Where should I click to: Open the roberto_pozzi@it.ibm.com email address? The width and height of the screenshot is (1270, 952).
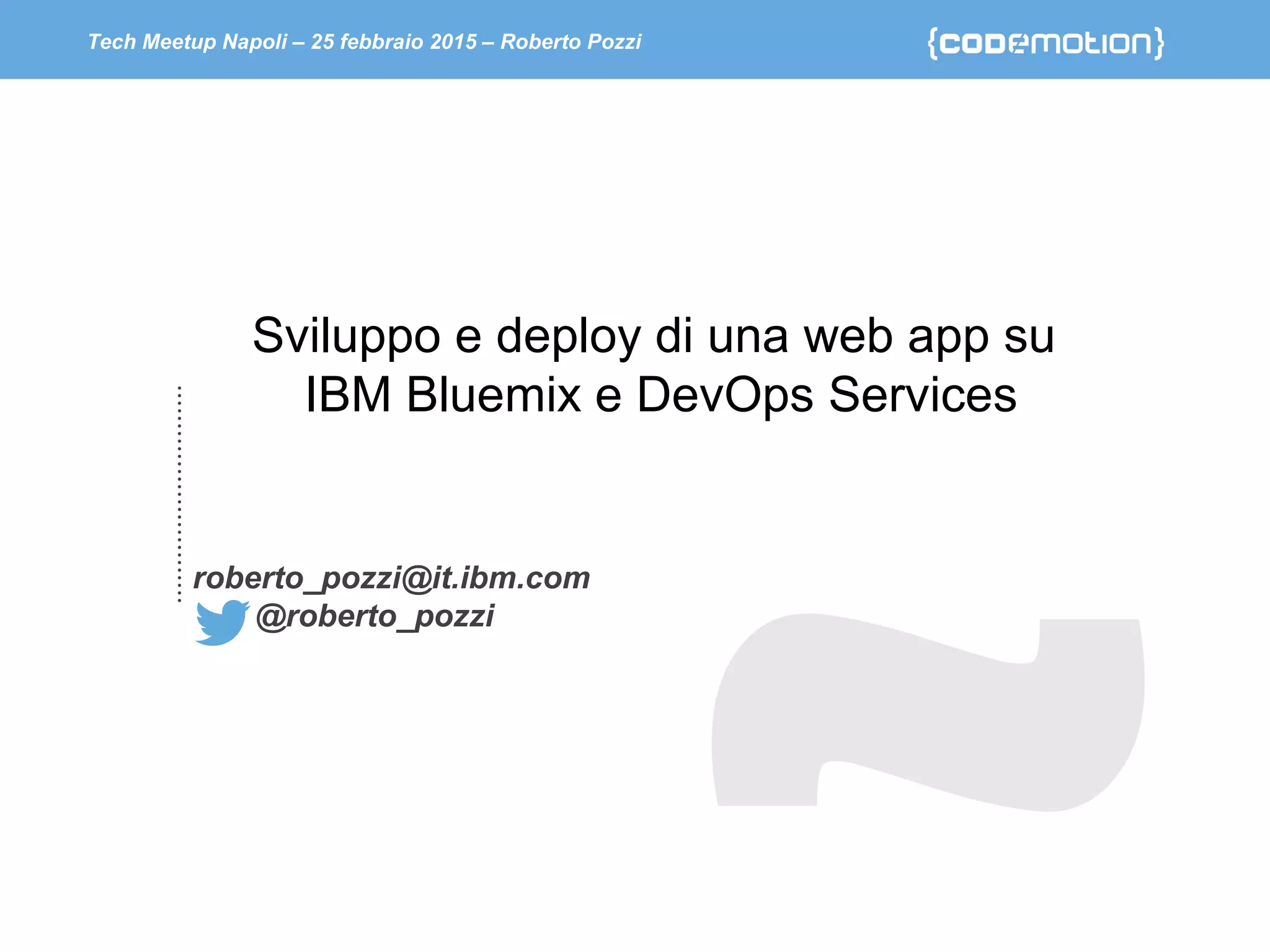[x=391, y=578]
